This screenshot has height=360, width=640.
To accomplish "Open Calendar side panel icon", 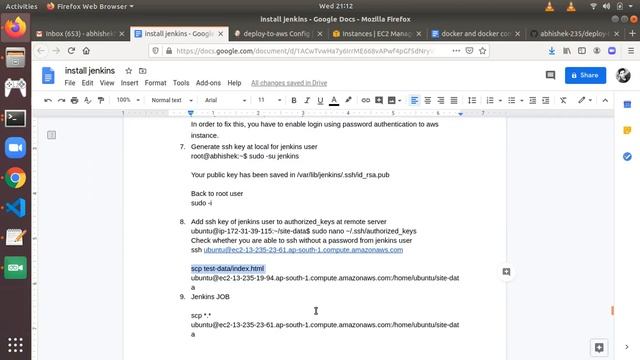I will 627,105.
